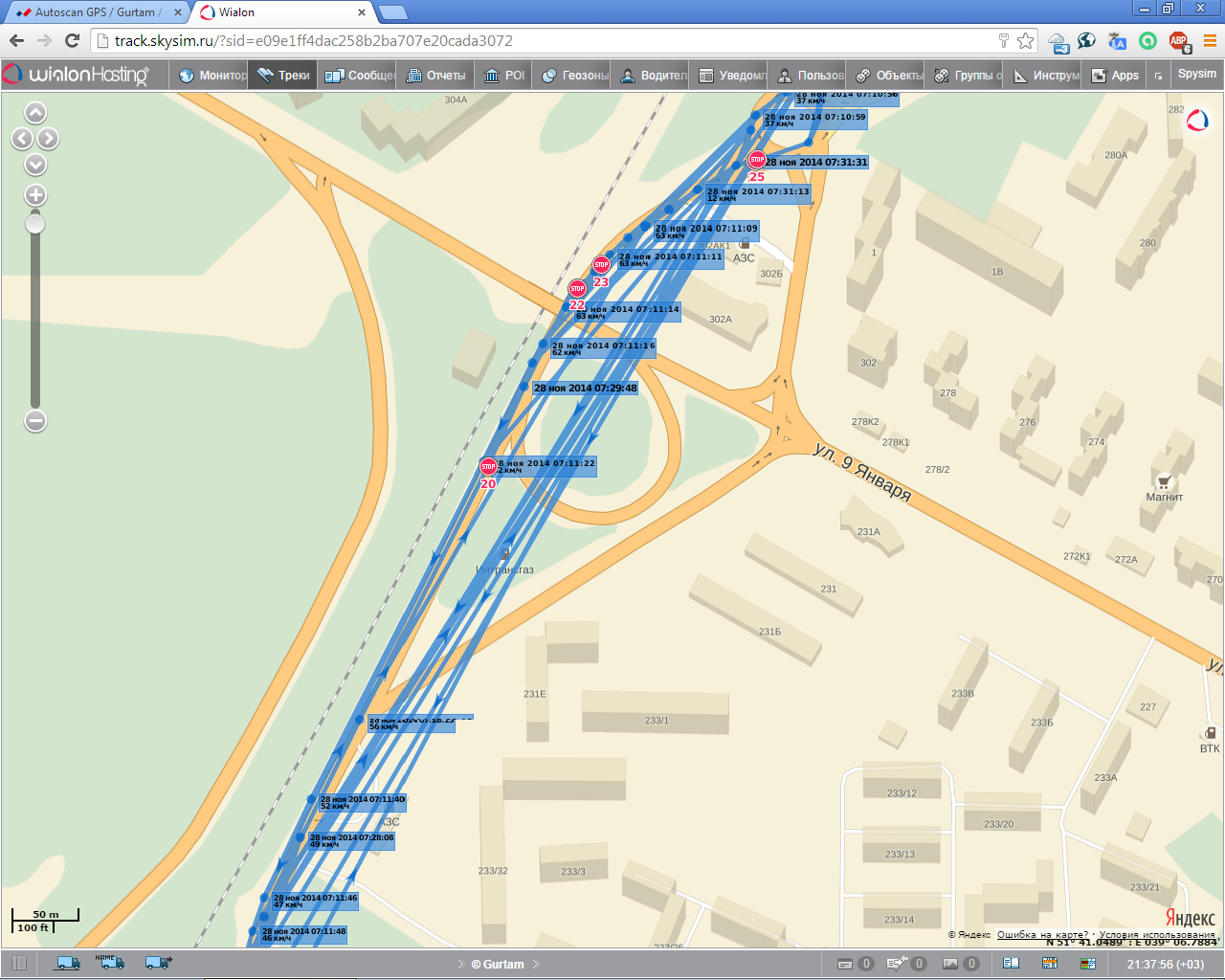
Task: Open the Отчеты tab
Action: pyautogui.click(x=436, y=76)
